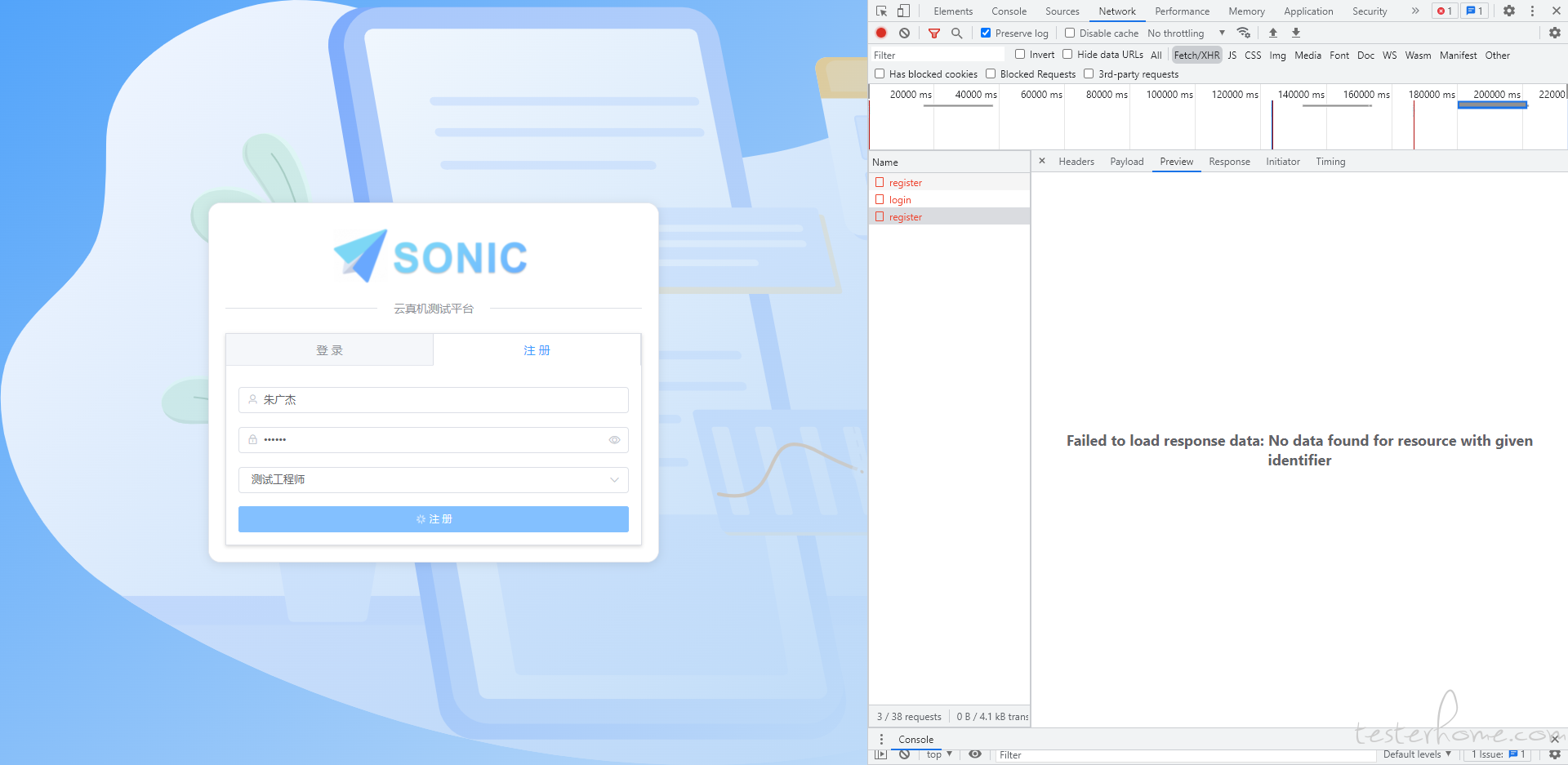The image size is (1568, 765).
Task: Toggle the network filter funnel icon
Action: (934, 33)
